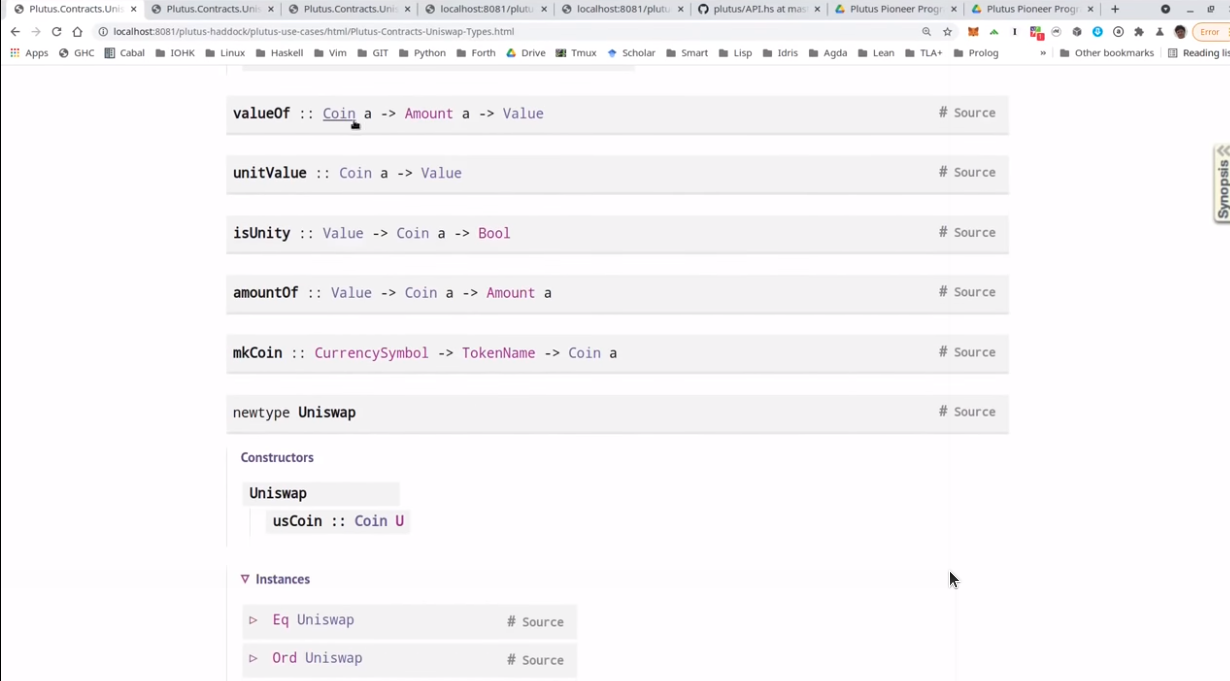Click the browser back arrow
1230x681 pixels.
pyautogui.click(x=15, y=32)
